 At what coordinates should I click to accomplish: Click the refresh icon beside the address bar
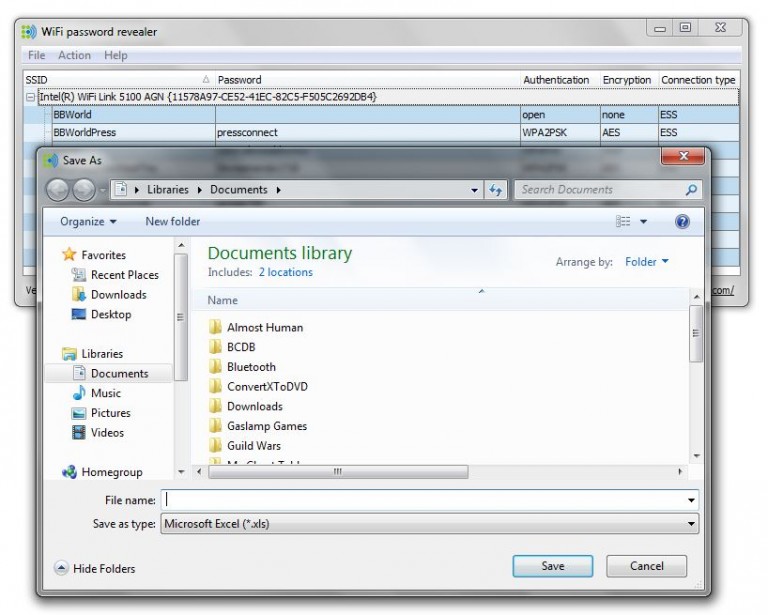(x=496, y=190)
